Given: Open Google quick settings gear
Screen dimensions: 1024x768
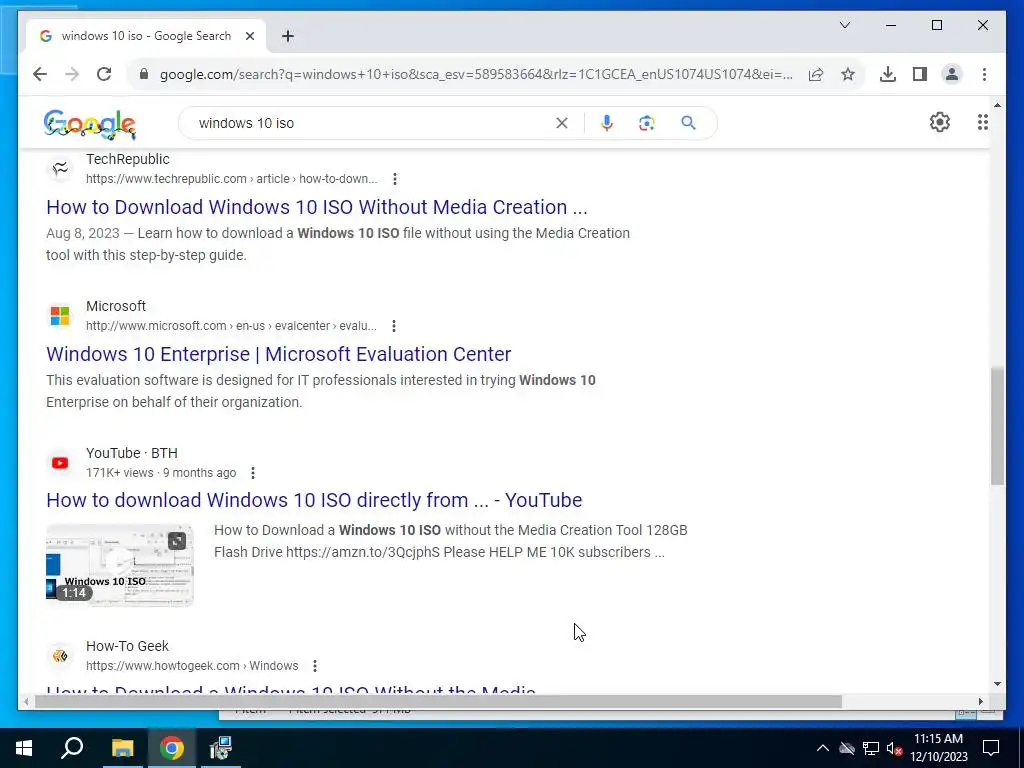Looking at the screenshot, I should tap(940, 122).
